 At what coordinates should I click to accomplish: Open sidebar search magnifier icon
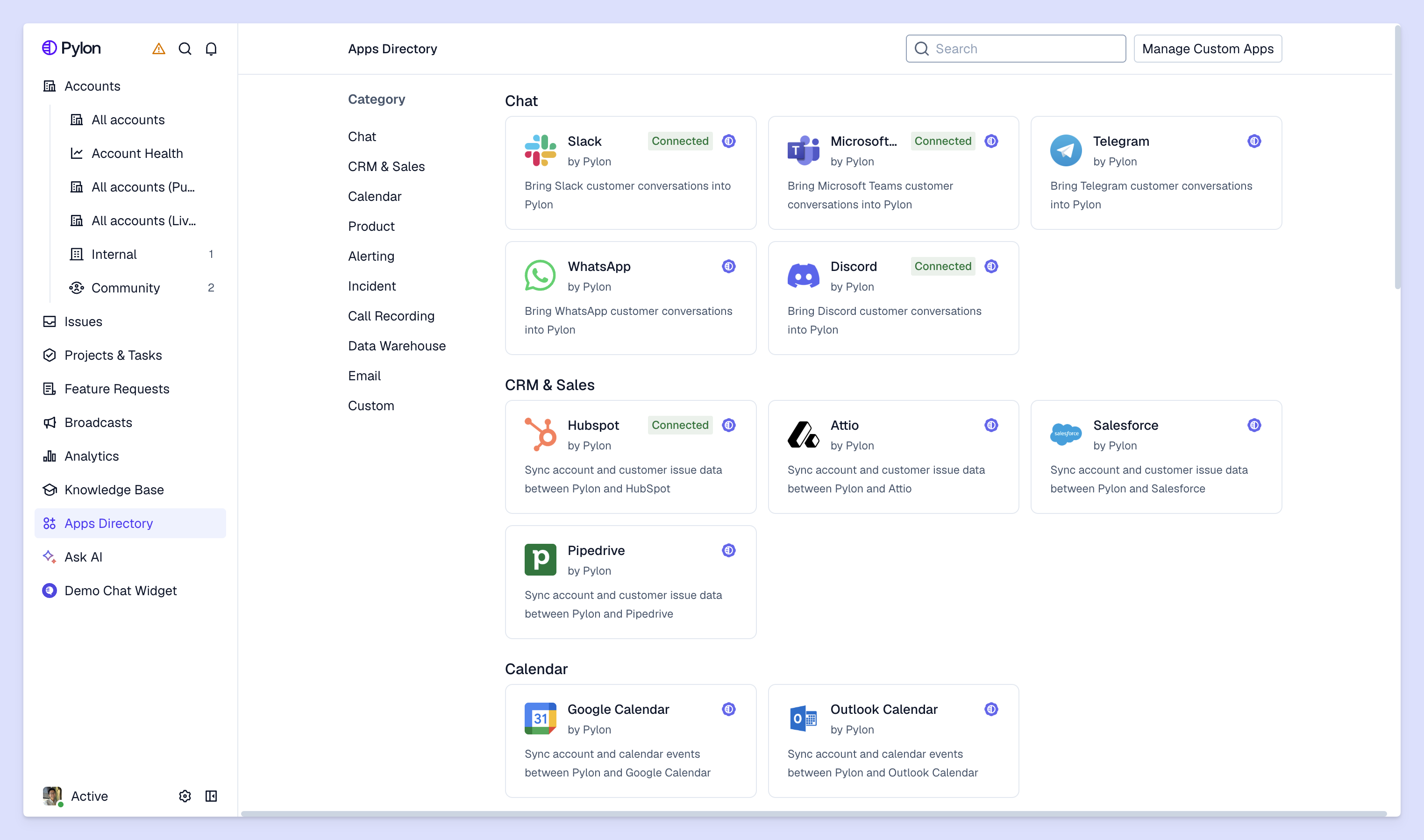tap(185, 49)
